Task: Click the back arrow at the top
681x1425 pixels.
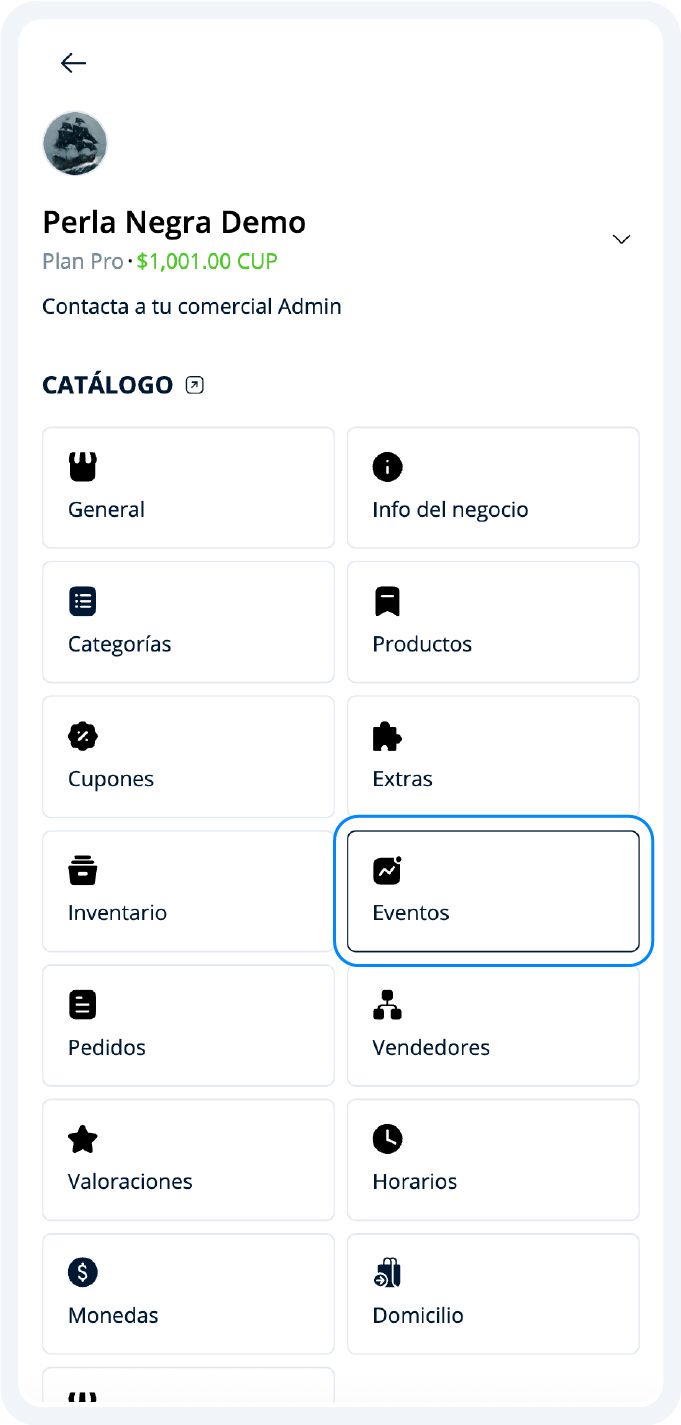Action: pos(73,62)
